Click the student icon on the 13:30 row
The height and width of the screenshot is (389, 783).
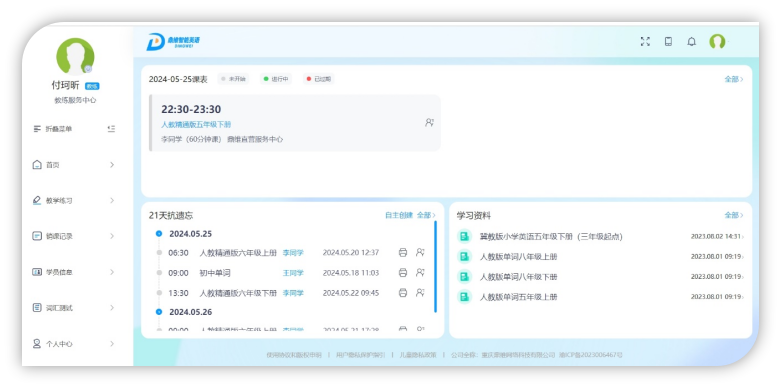420,293
